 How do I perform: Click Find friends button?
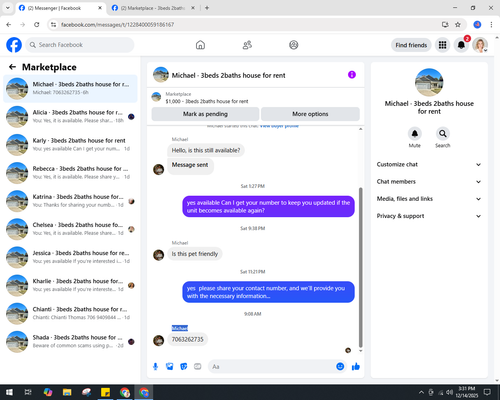(411, 45)
